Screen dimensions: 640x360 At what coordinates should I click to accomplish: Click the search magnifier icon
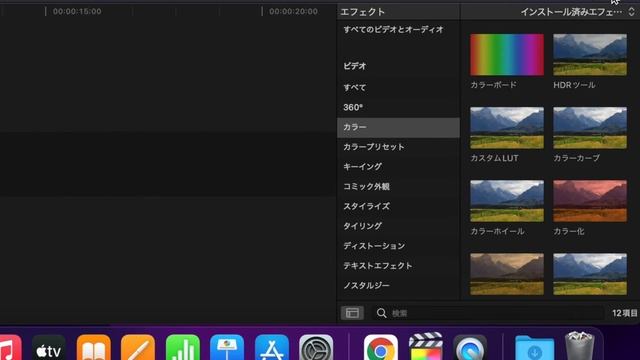pos(381,313)
